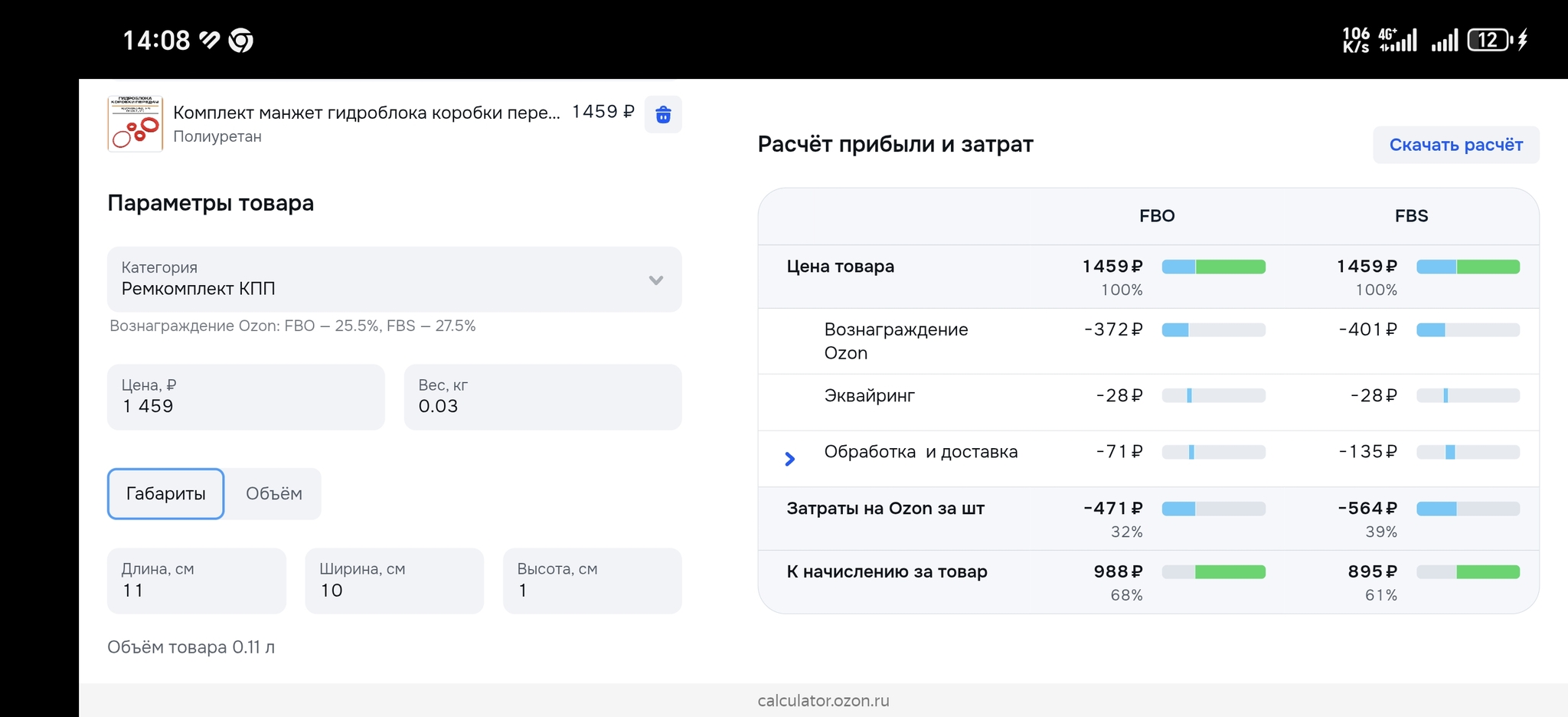Edit the Вес, кг weight field
Image resolution: width=1568 pixels, height=717 pixels.
[x=542, y=398]
